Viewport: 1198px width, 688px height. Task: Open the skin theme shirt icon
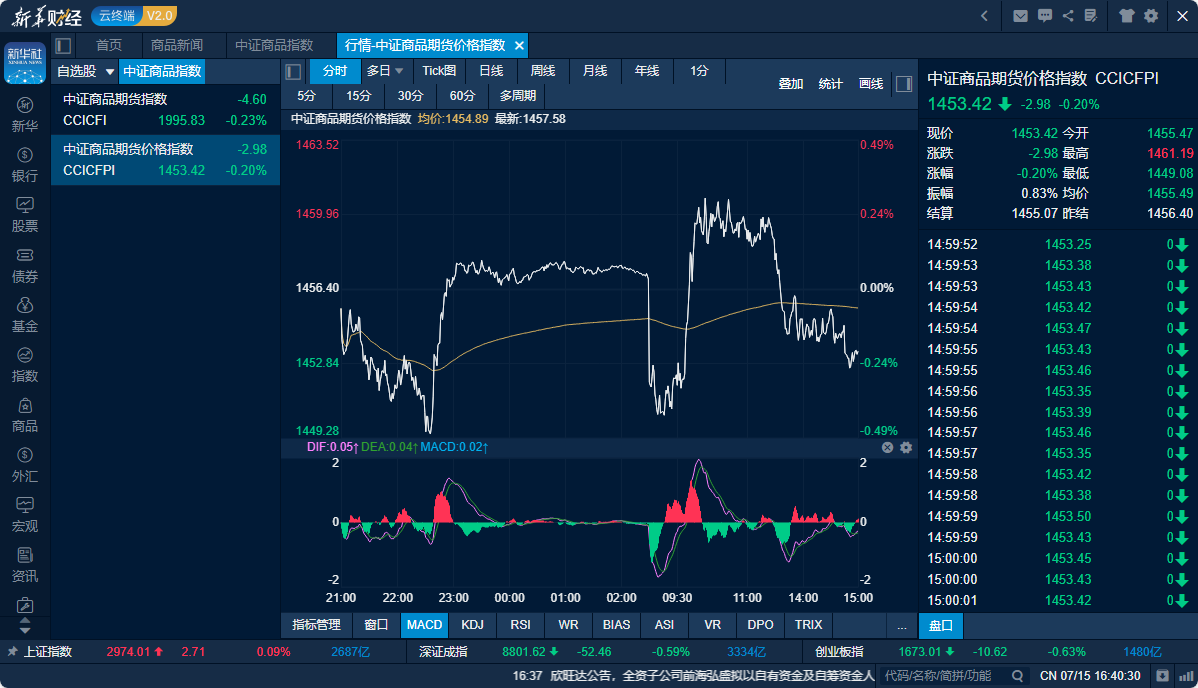[x=1127, y=16]
